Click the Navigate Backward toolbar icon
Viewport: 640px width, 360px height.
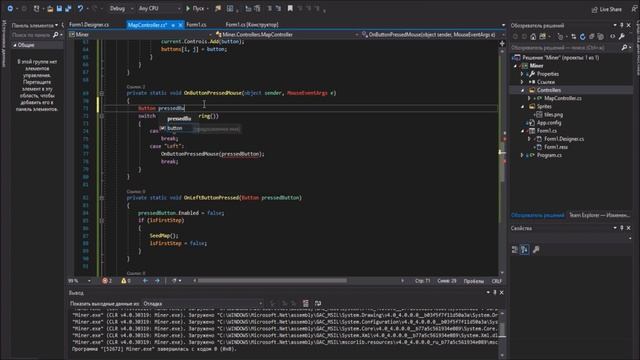[x=10, y=8]
